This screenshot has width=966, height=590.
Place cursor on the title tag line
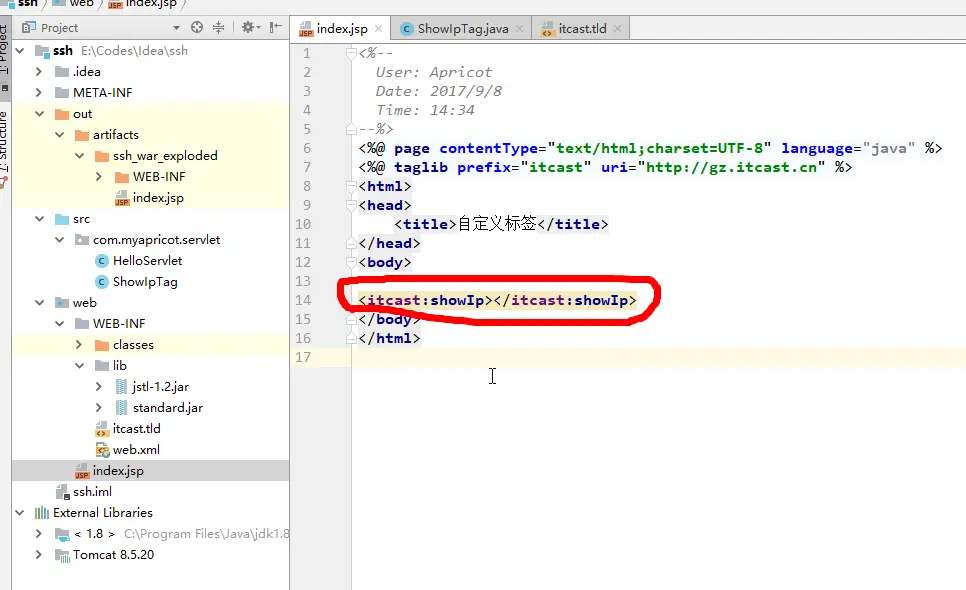501,224
